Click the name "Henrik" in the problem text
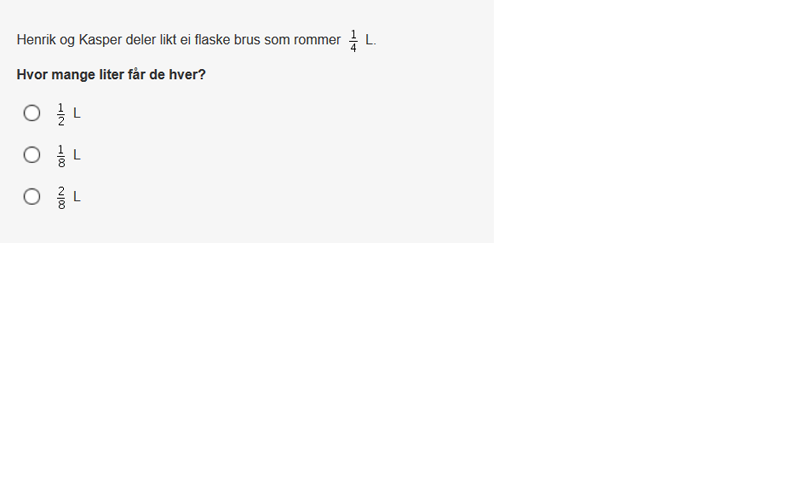809x500 pixels. click(37, 41)
